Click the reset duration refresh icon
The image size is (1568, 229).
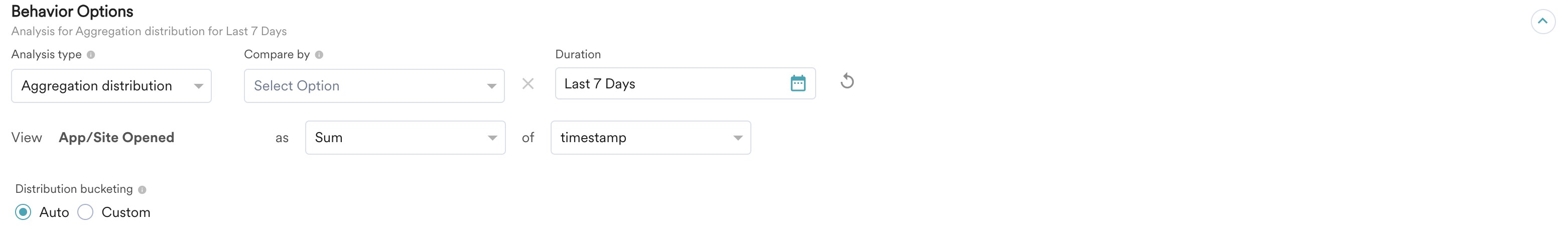[x=847, y=81]
